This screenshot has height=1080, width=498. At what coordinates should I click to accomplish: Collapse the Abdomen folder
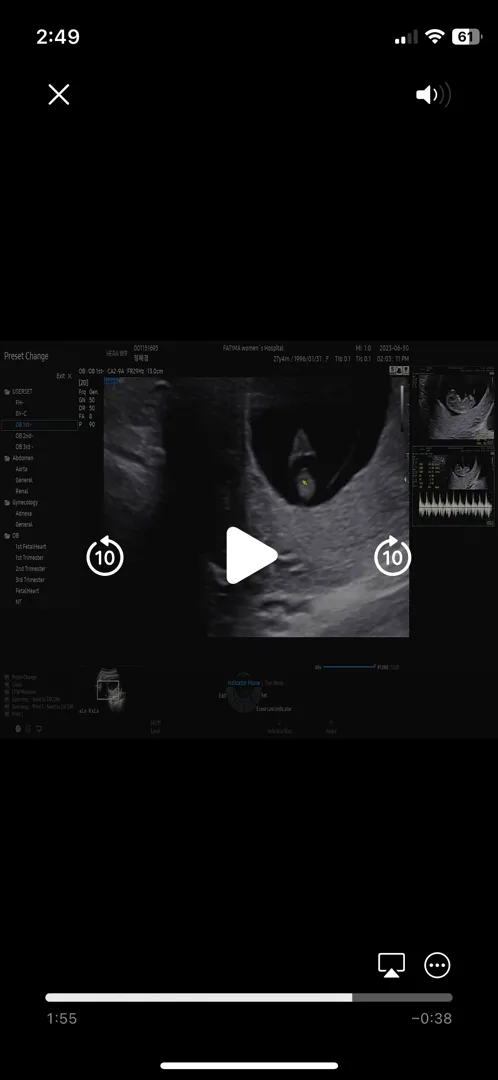19,458
